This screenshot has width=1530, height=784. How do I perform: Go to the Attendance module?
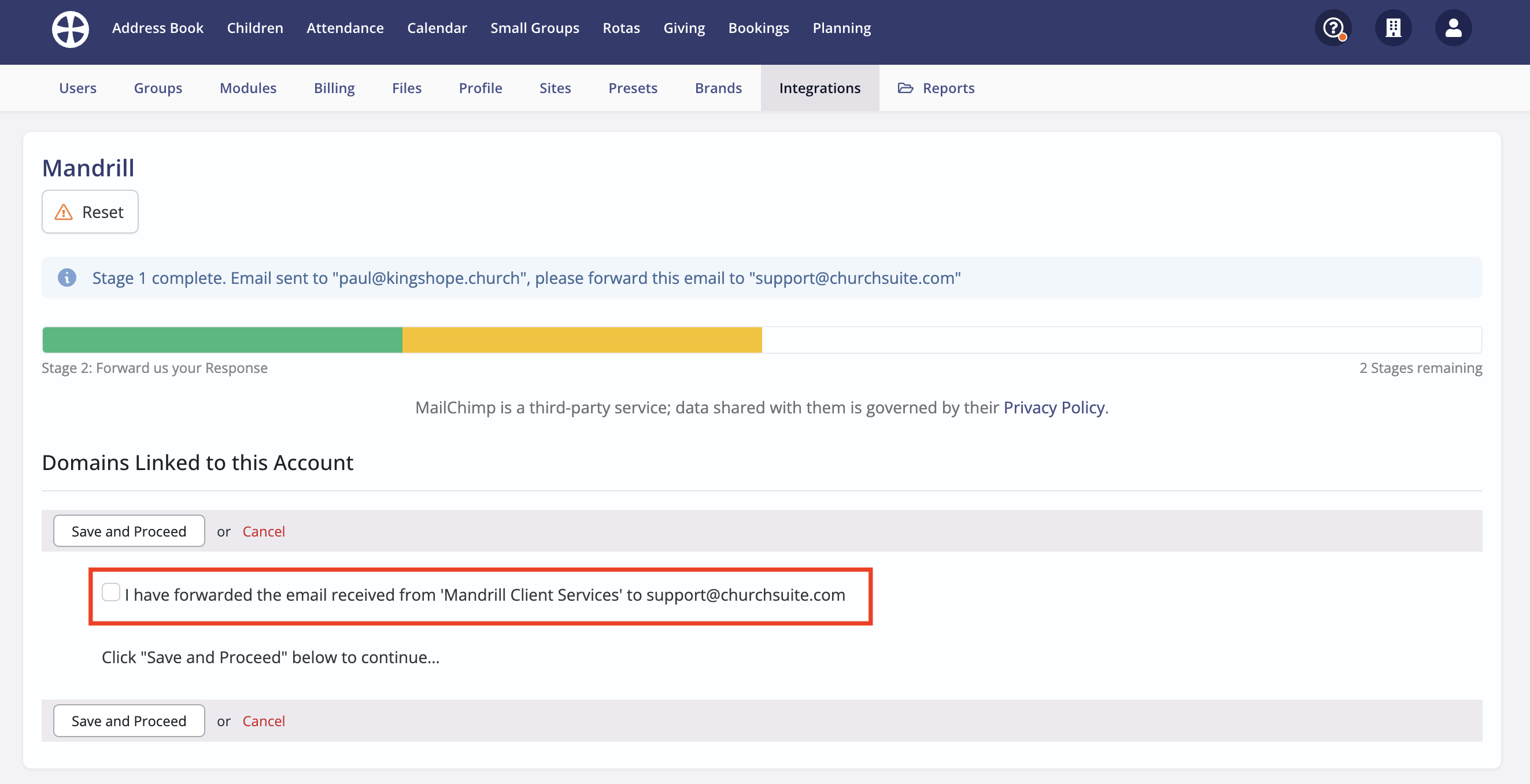pos(345,28)
